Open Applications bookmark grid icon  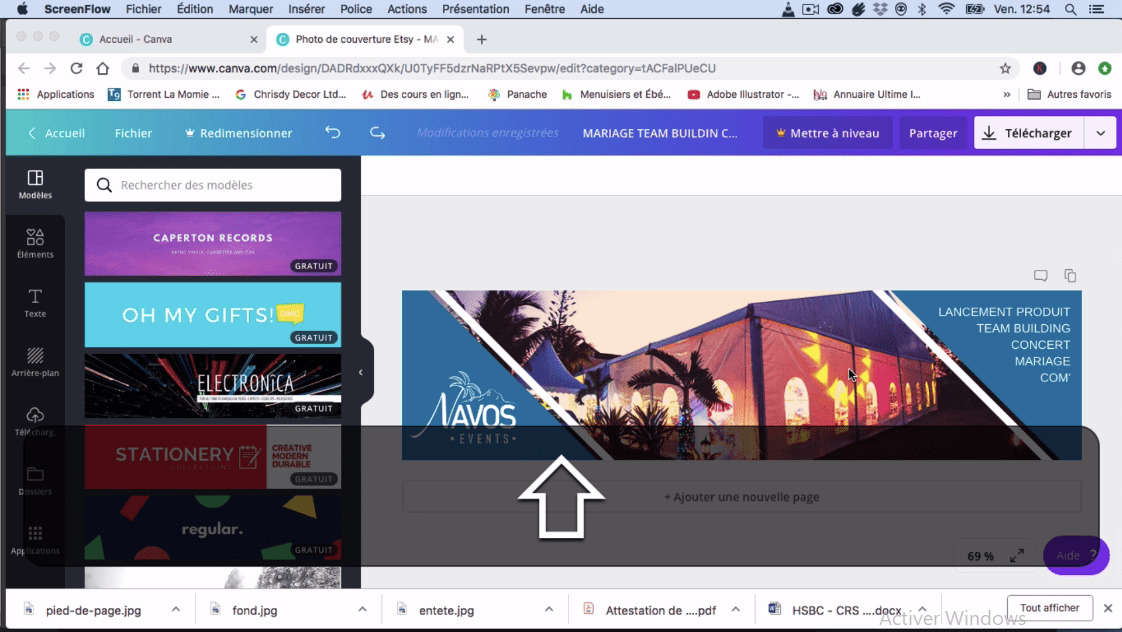[x=24, y=94]
